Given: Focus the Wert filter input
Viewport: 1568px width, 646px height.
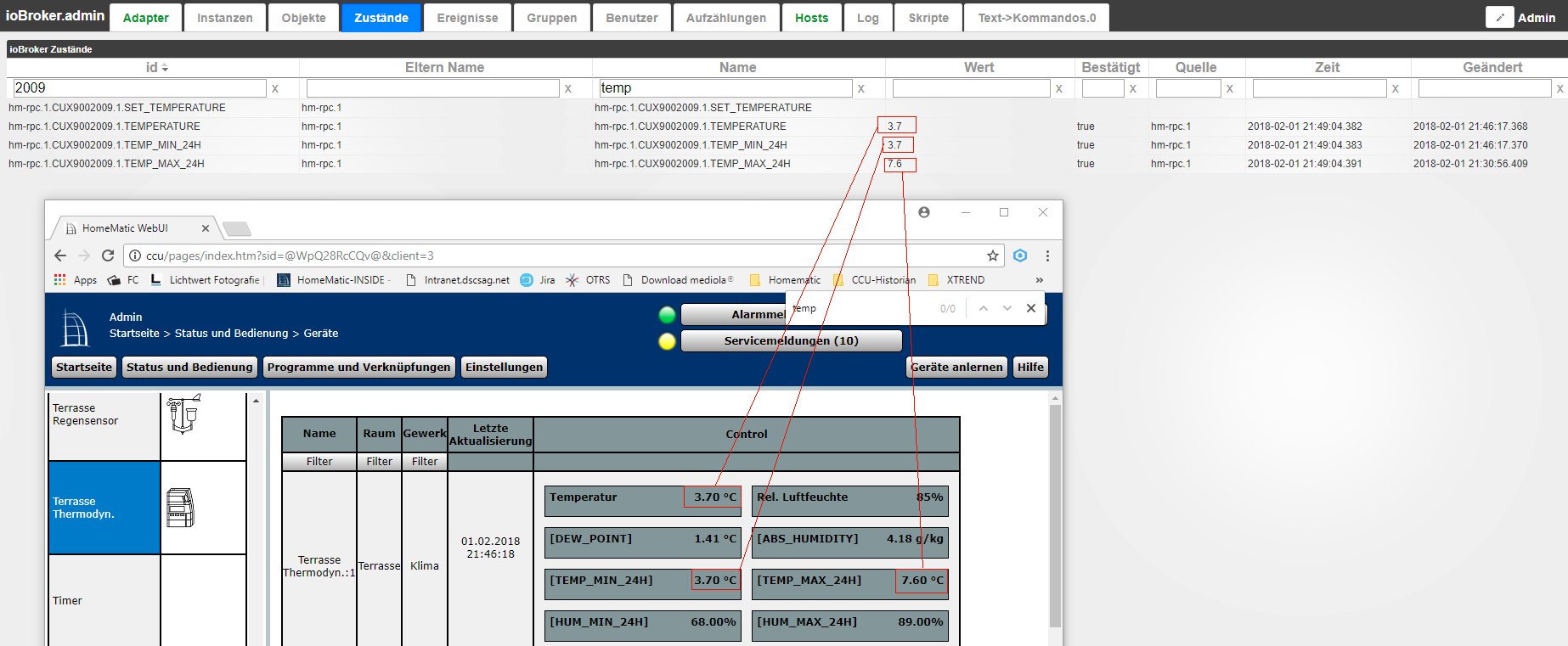Looking at the screenshot, I should pyautogui.click(x=971, y=88).
